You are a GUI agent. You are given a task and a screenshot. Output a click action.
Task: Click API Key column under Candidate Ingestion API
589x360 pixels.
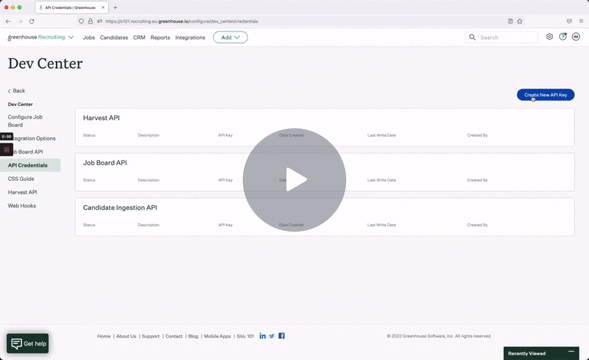pos(225,225)
